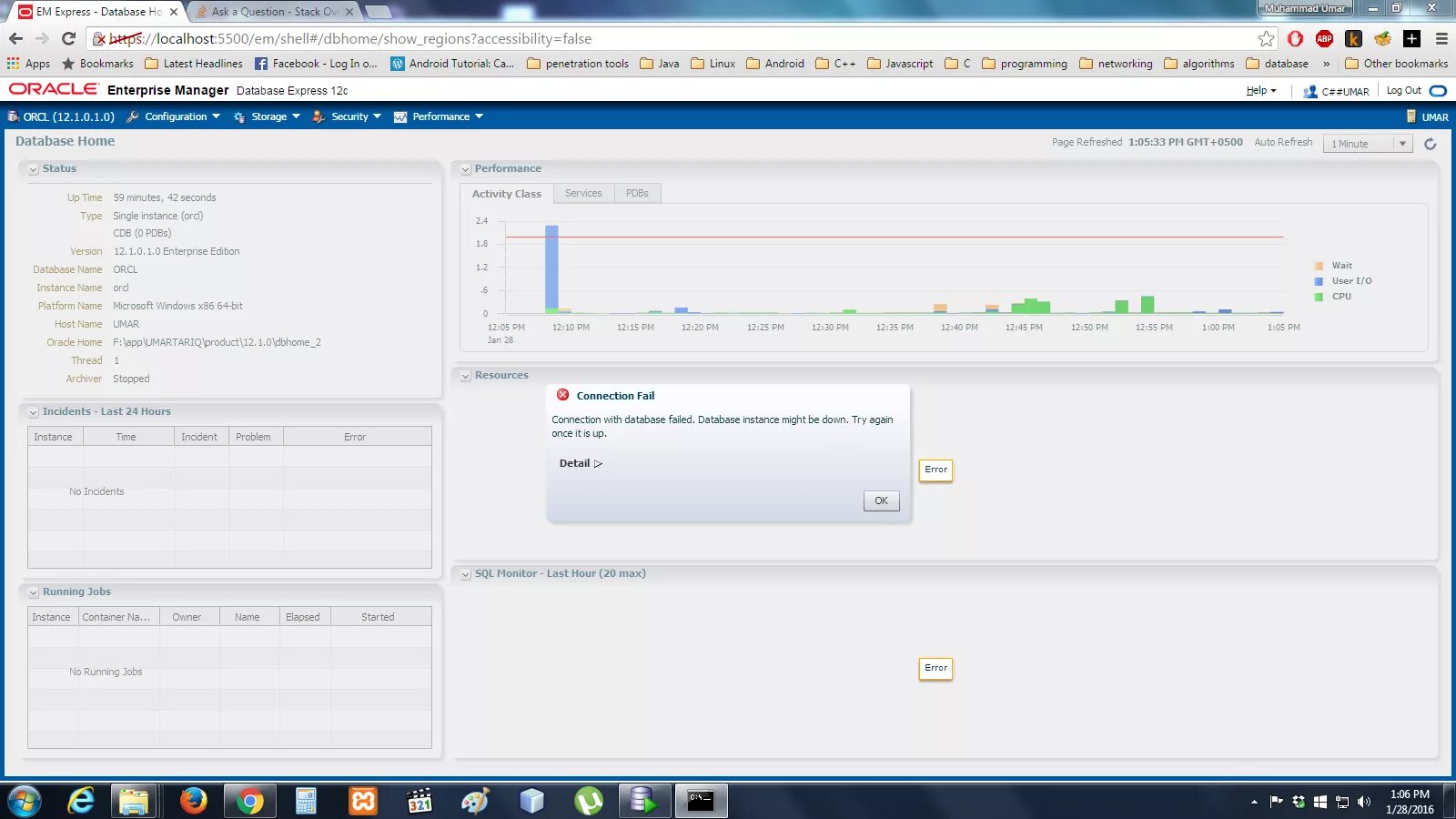Open the Opera extension icon
The image size is (1456, 819).
click(x=1295, y=38)
